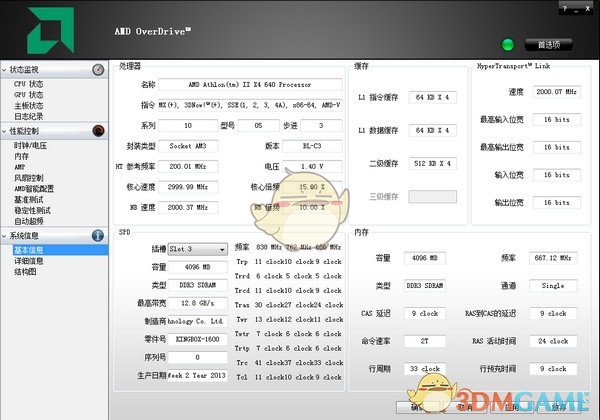The image size is (600, 420).
Task: Select 主板状态 sidebar item
Action: 29,106
